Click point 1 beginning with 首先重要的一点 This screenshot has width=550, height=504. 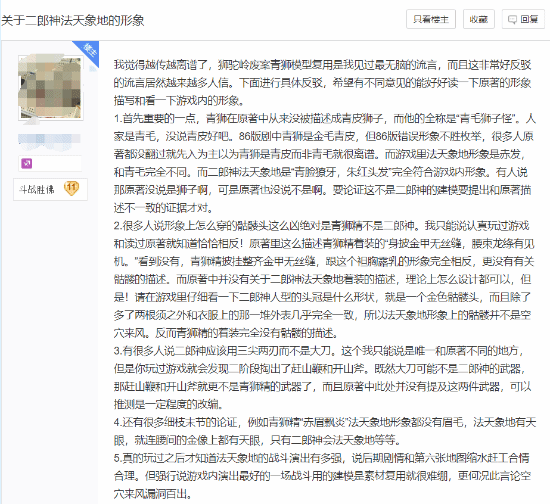click(324, 163)
